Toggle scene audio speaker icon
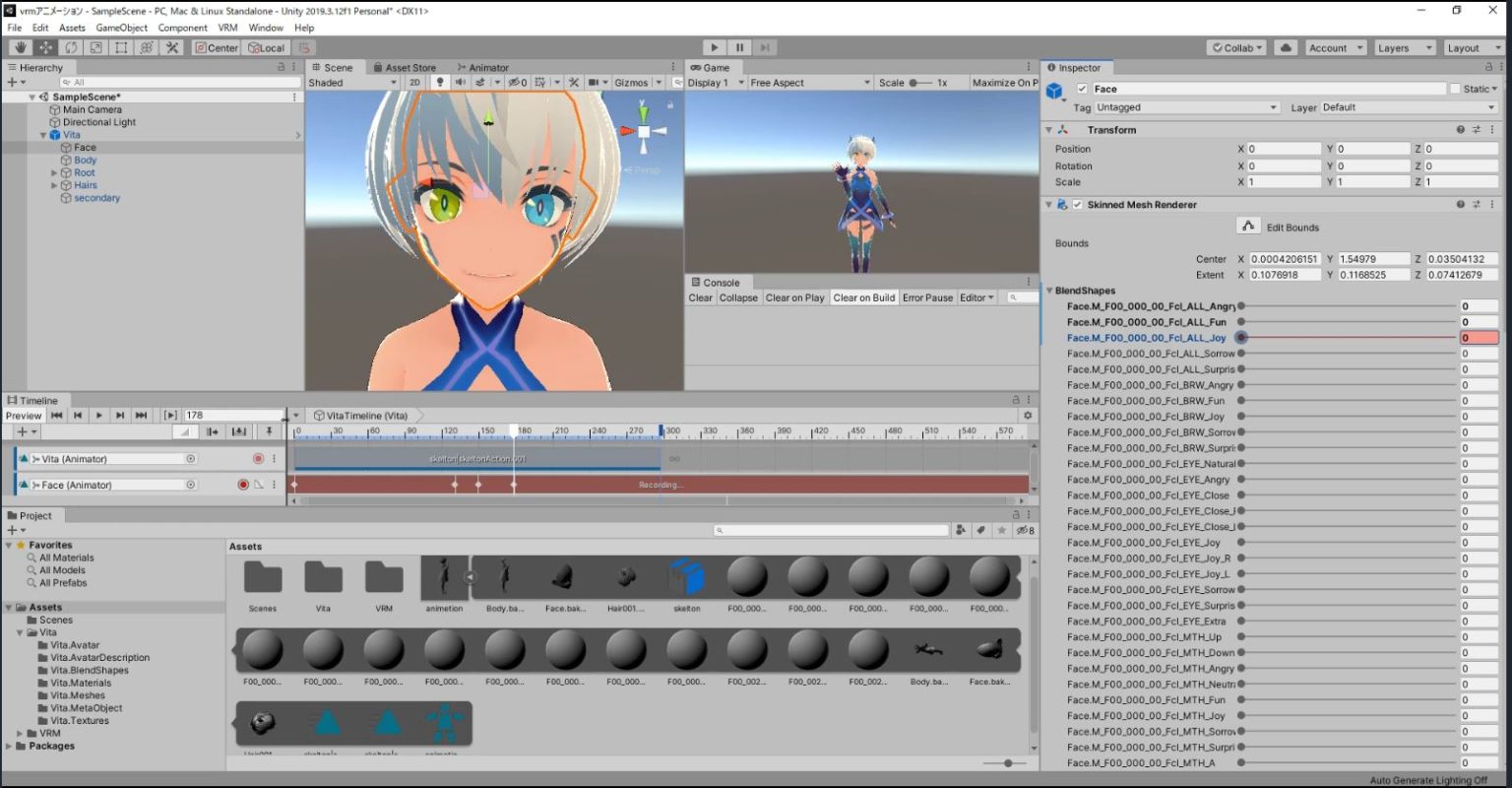 tap(460, 83)
